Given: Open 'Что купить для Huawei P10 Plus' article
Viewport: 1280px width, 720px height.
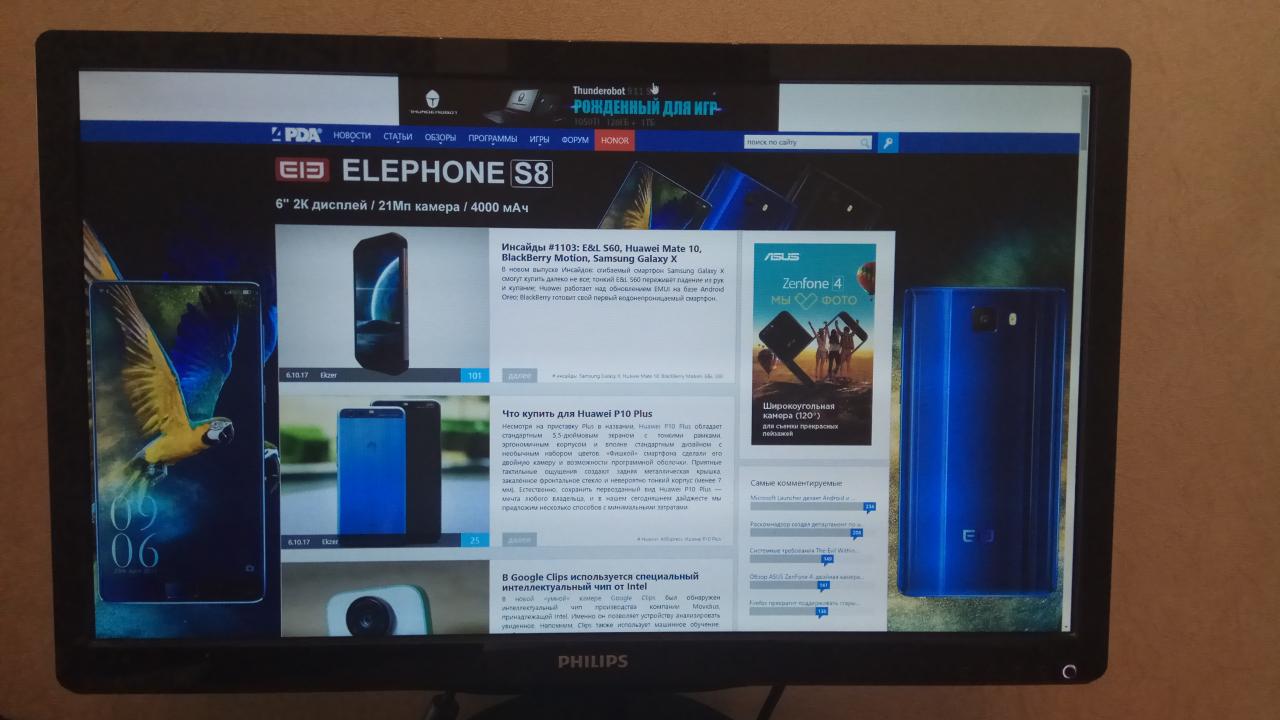Looking at the screenshot, I should 576,413.
